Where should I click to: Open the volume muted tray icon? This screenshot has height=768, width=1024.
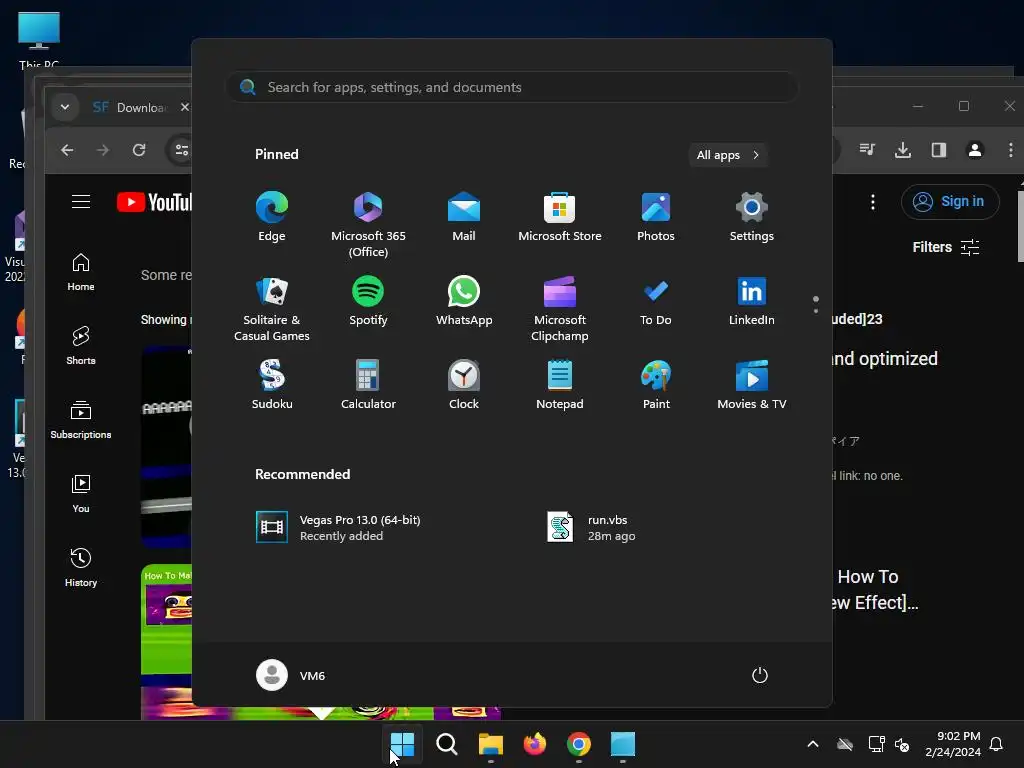pyautogui.click(x=903, y=744)
